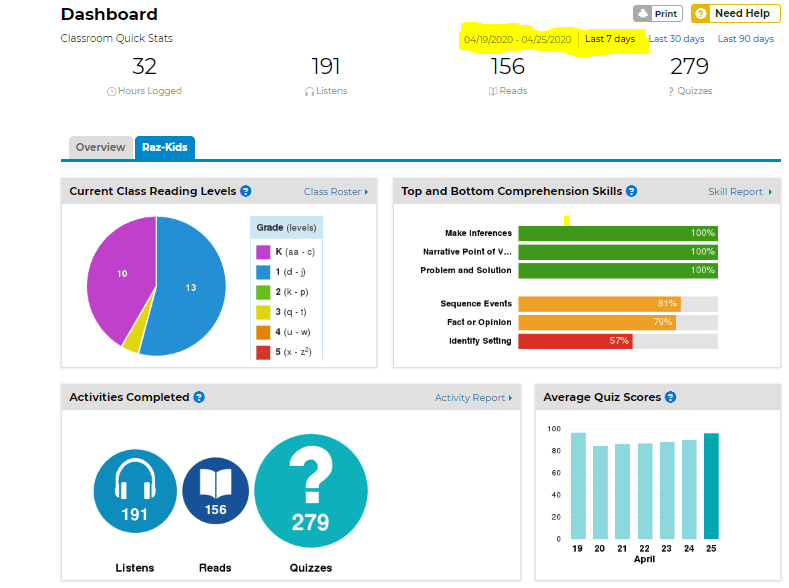Click the Problem and Solution 100% bar
The width and height of the screenshot is (789, 588).
pos(618,271)
